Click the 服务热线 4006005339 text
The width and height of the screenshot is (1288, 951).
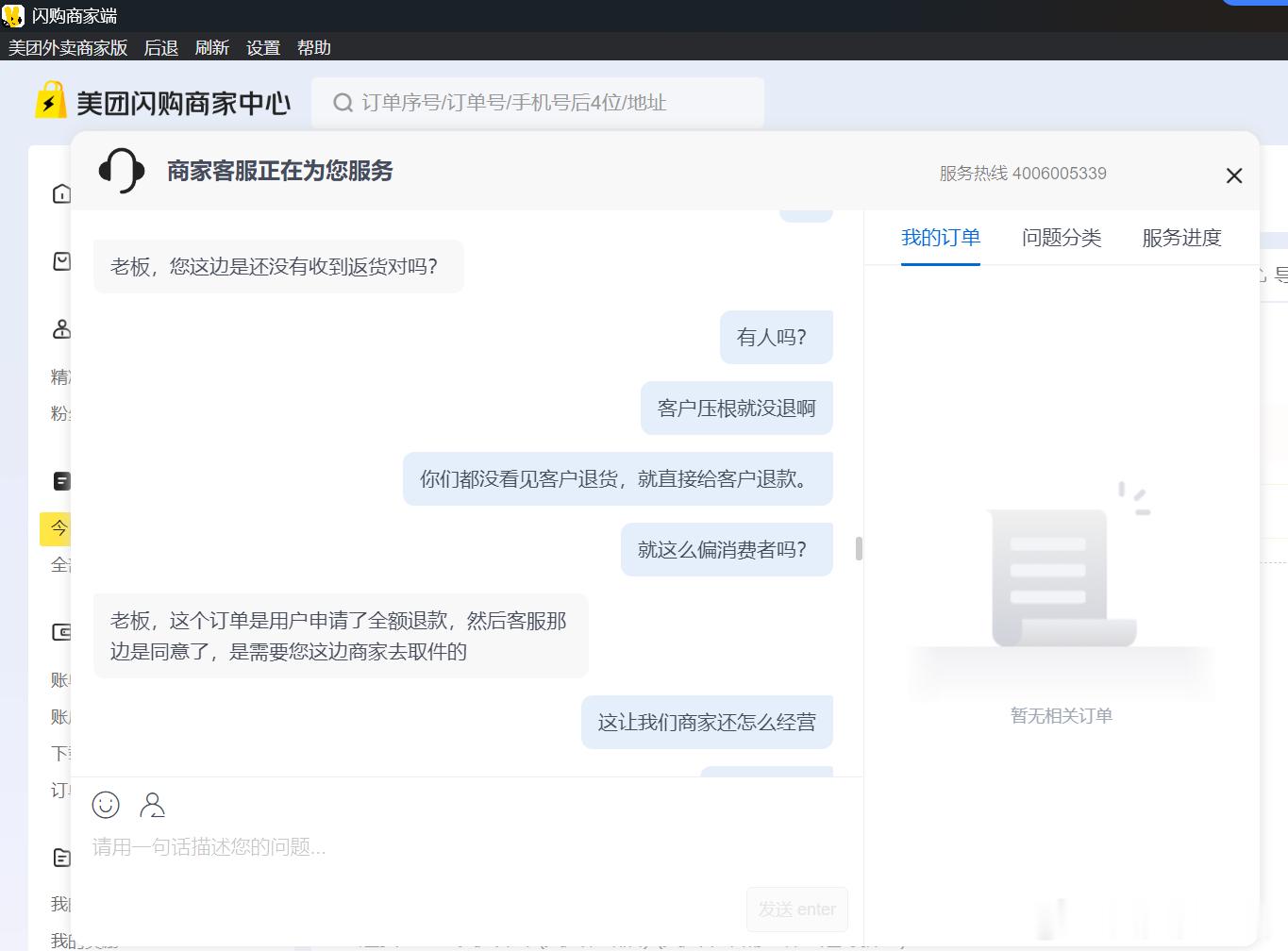[1023, 174]
